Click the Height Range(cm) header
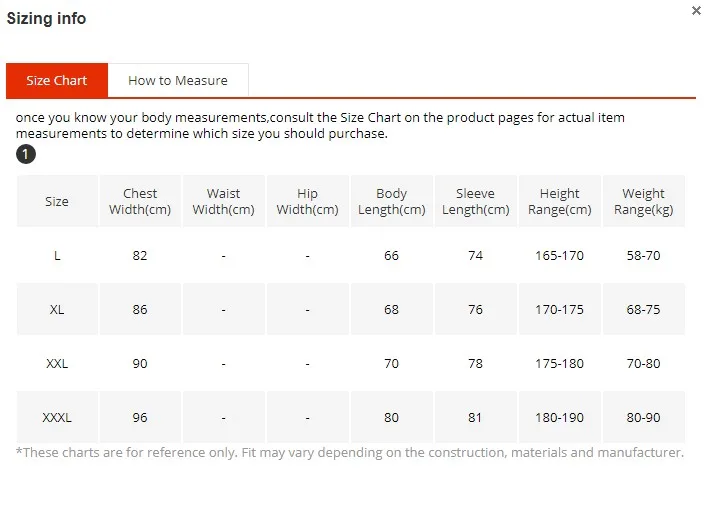 [560, 201]
